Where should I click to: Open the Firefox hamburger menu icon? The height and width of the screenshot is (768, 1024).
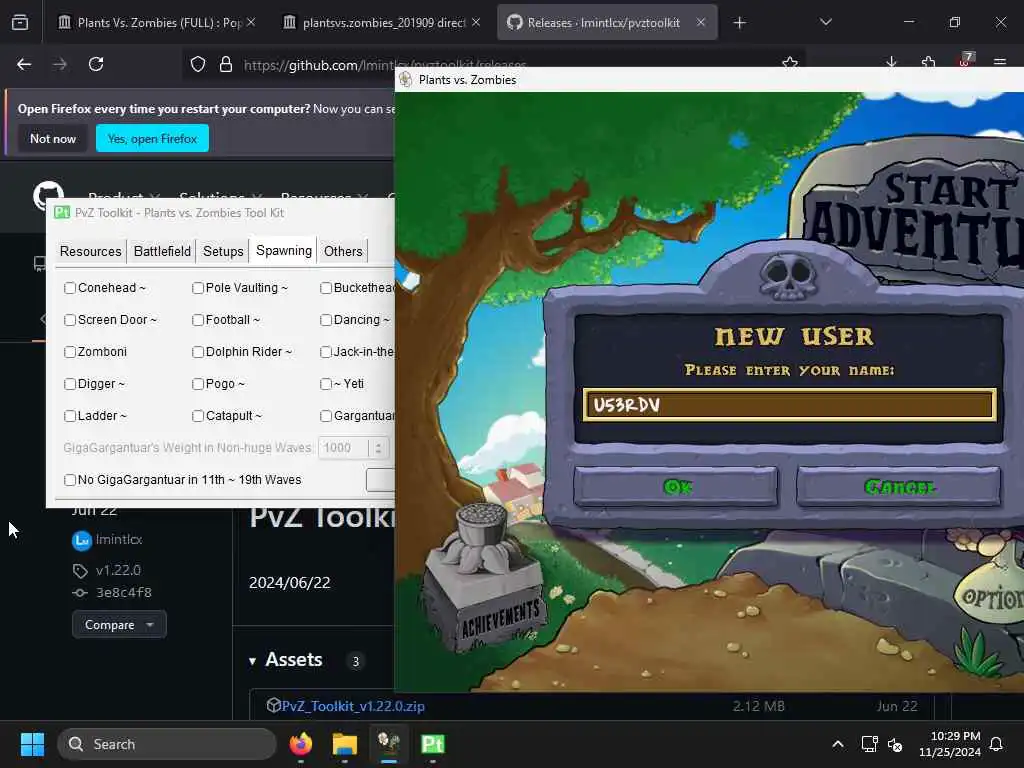999,63
